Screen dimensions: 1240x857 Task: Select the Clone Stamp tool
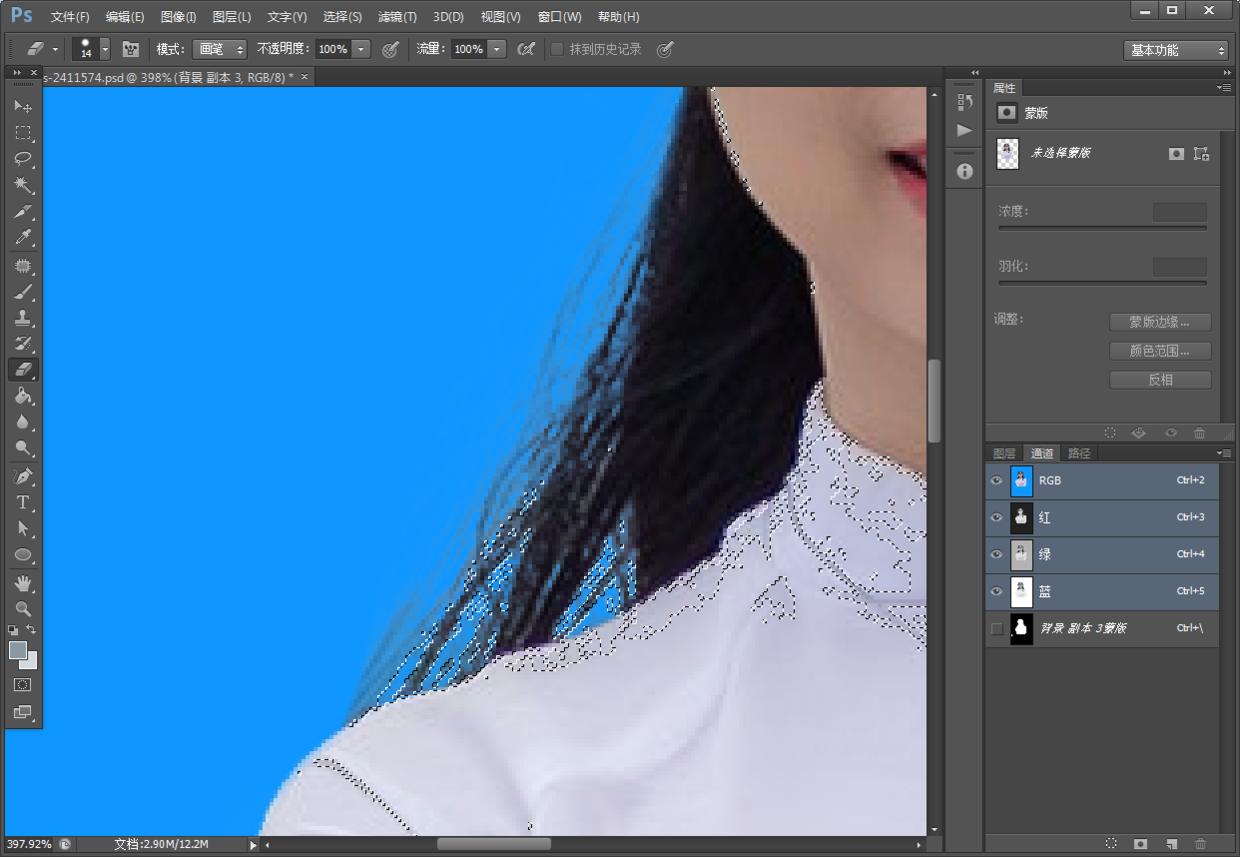(23, 318)
